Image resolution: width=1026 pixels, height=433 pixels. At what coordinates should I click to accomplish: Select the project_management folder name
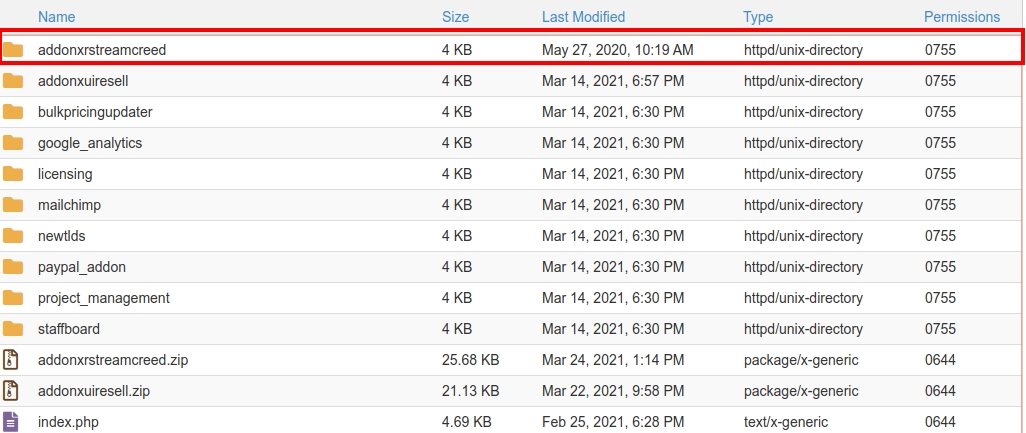[x=104, y=298]
